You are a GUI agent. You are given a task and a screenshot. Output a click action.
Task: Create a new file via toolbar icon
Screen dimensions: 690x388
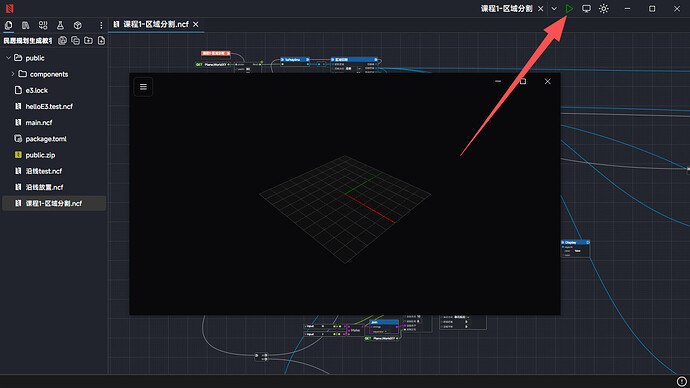pyautogui.click(x=101, y=40)
